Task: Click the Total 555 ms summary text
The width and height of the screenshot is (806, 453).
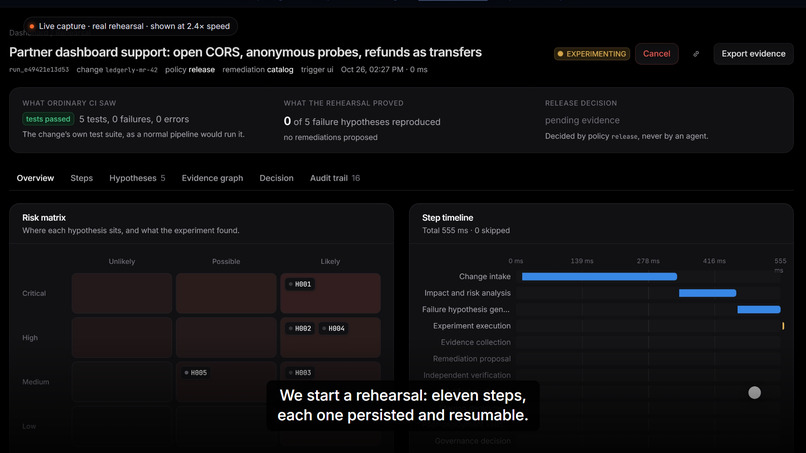Action: point(466,230)
